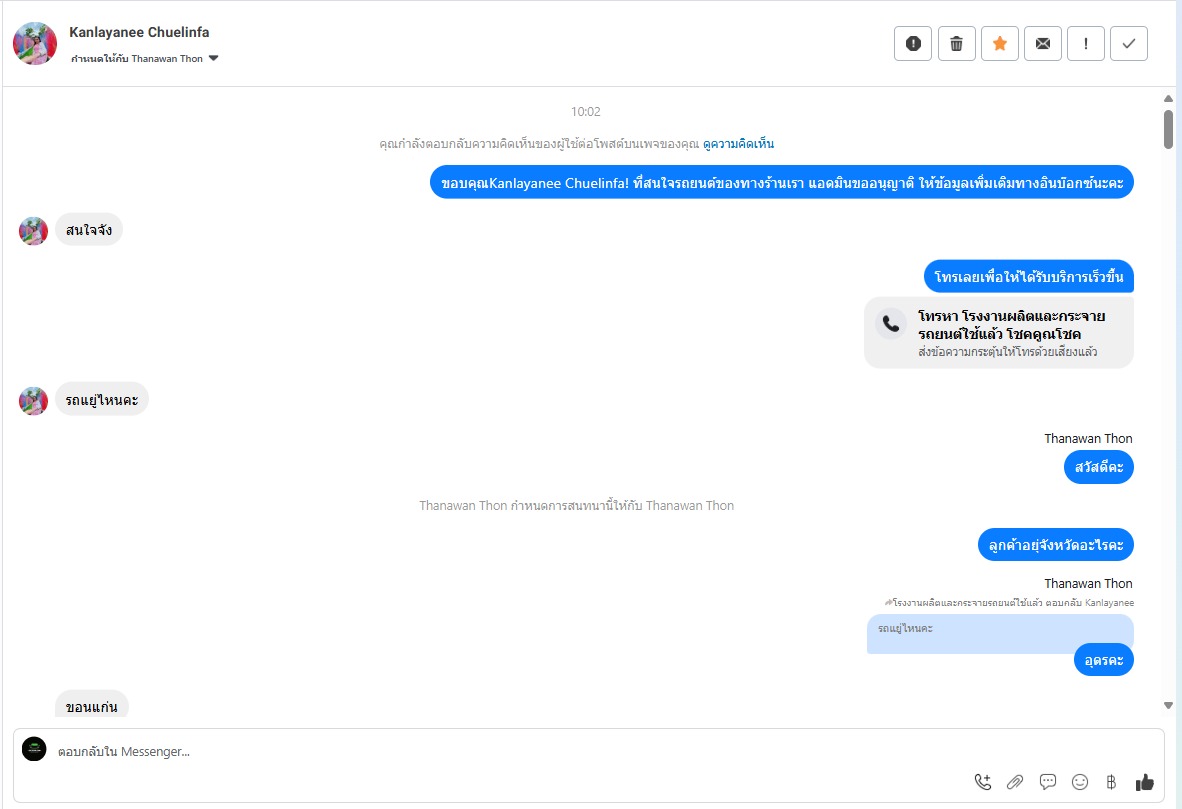Attach a file using the paperclip icon

[x=1015, y=782]
